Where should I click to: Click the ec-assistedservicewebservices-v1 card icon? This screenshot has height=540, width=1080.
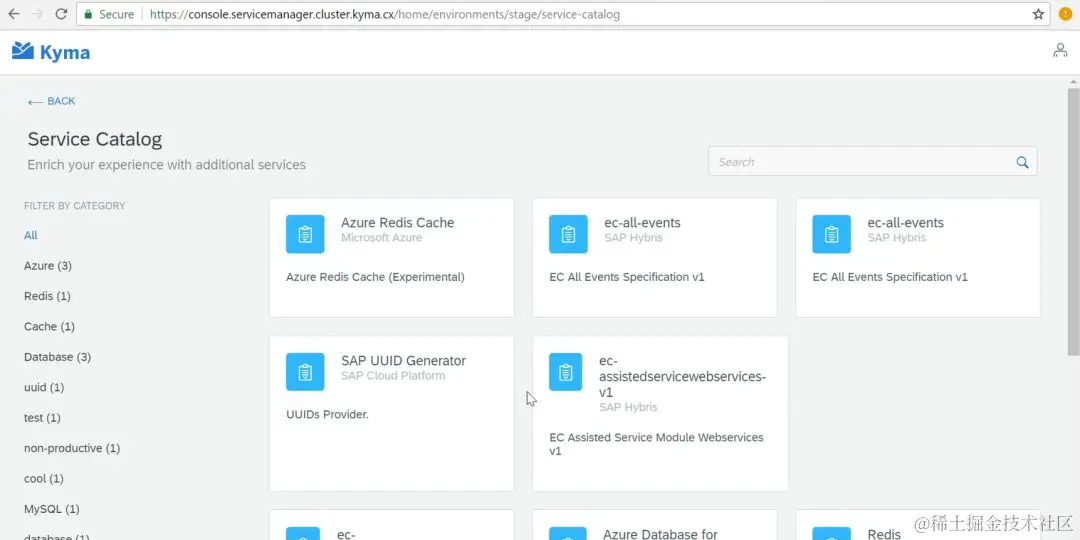click(565, 372)
